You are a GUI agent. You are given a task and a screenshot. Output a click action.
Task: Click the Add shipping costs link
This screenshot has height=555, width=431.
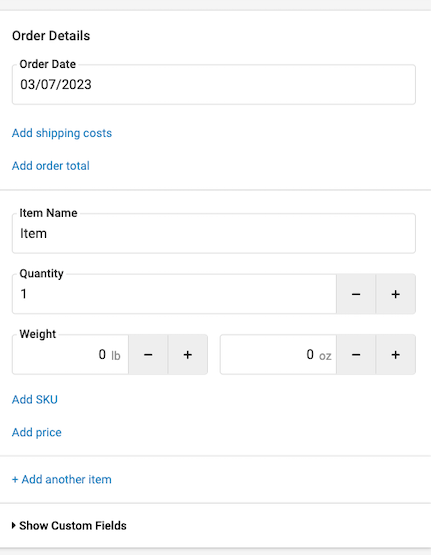pyautogui.click(x=62, y=133)
